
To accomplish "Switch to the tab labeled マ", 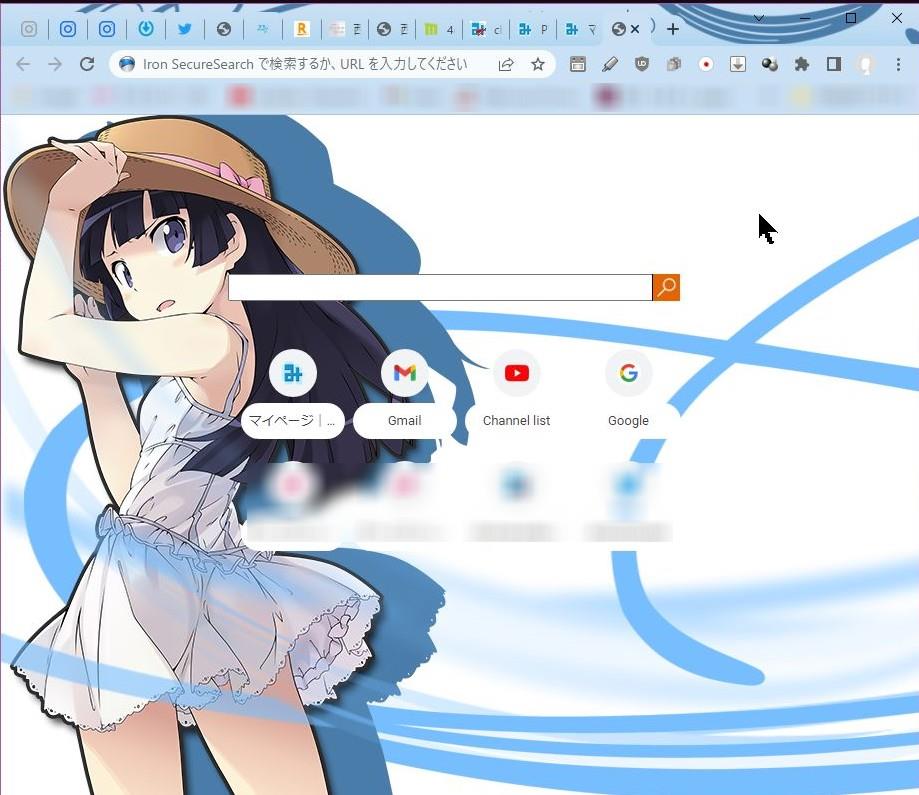I will 581,29.
